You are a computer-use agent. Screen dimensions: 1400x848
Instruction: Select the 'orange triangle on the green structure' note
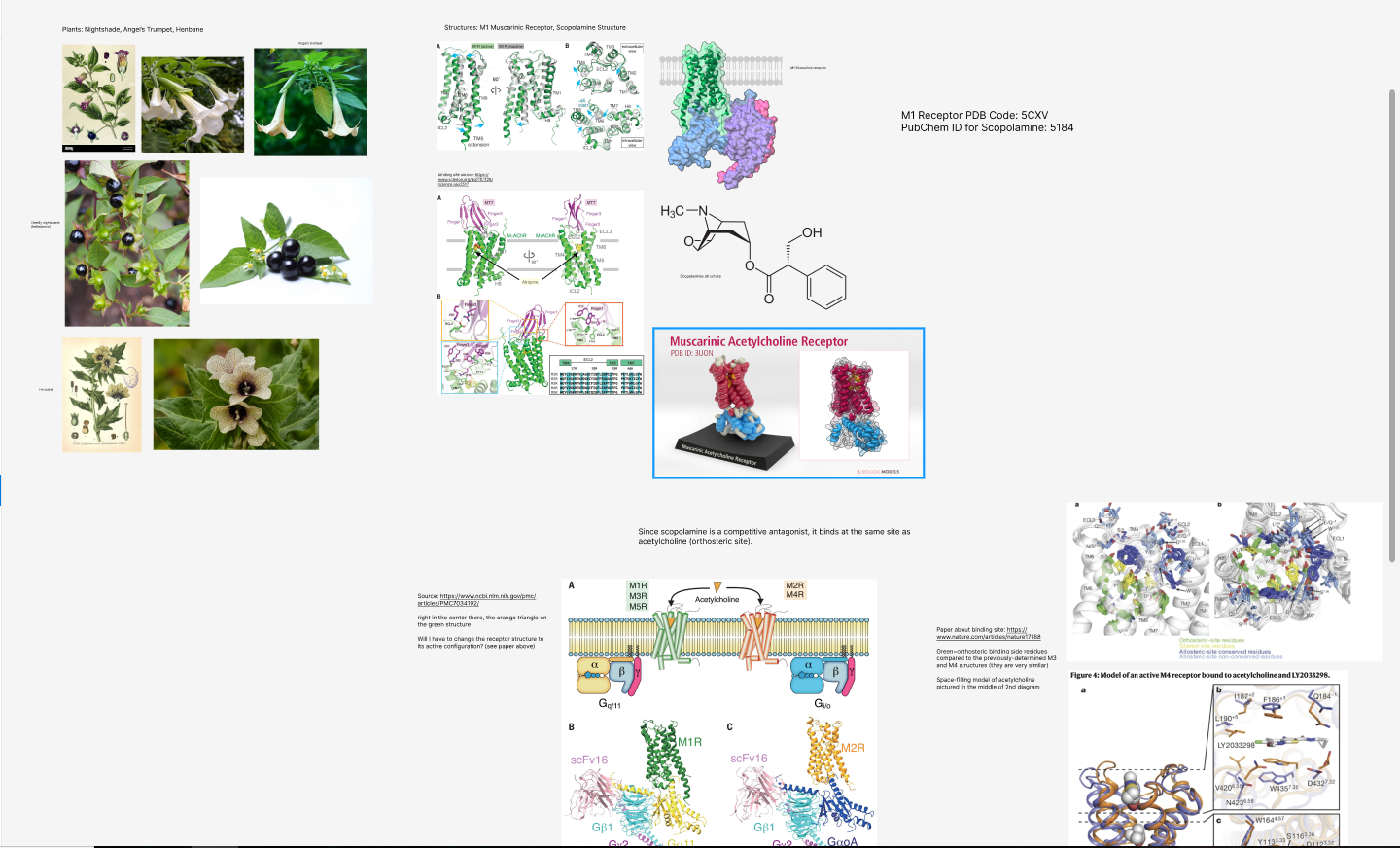(x=482, y=620)
